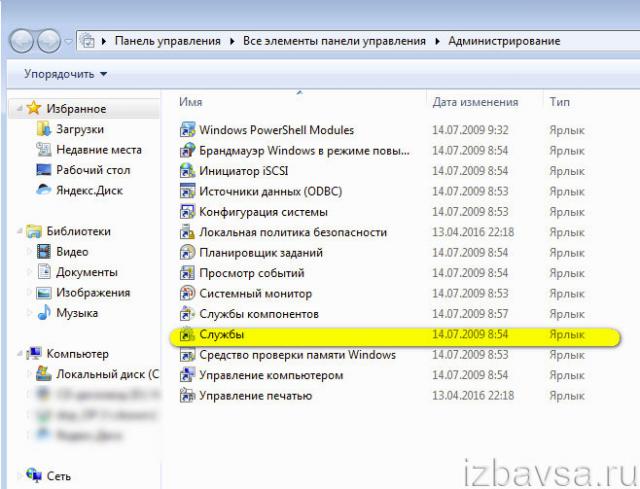Select Панель управления breadcrumb
This screenshot has height=489, width=640.
168,41
